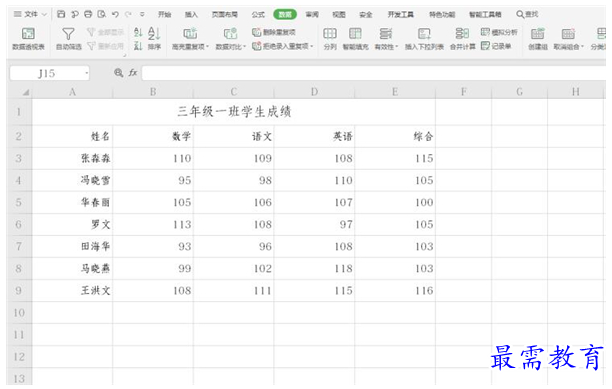Click the 查找 (Find) search button

pos(527,14)
